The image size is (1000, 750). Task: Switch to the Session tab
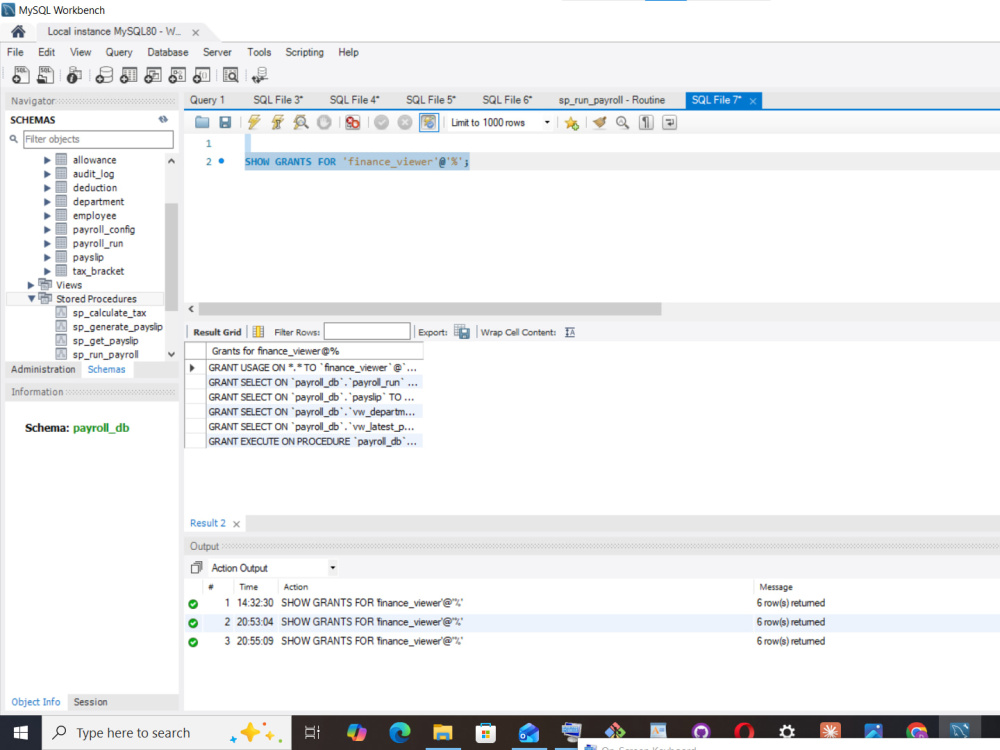pyautogui.click(x=90, y=702)
